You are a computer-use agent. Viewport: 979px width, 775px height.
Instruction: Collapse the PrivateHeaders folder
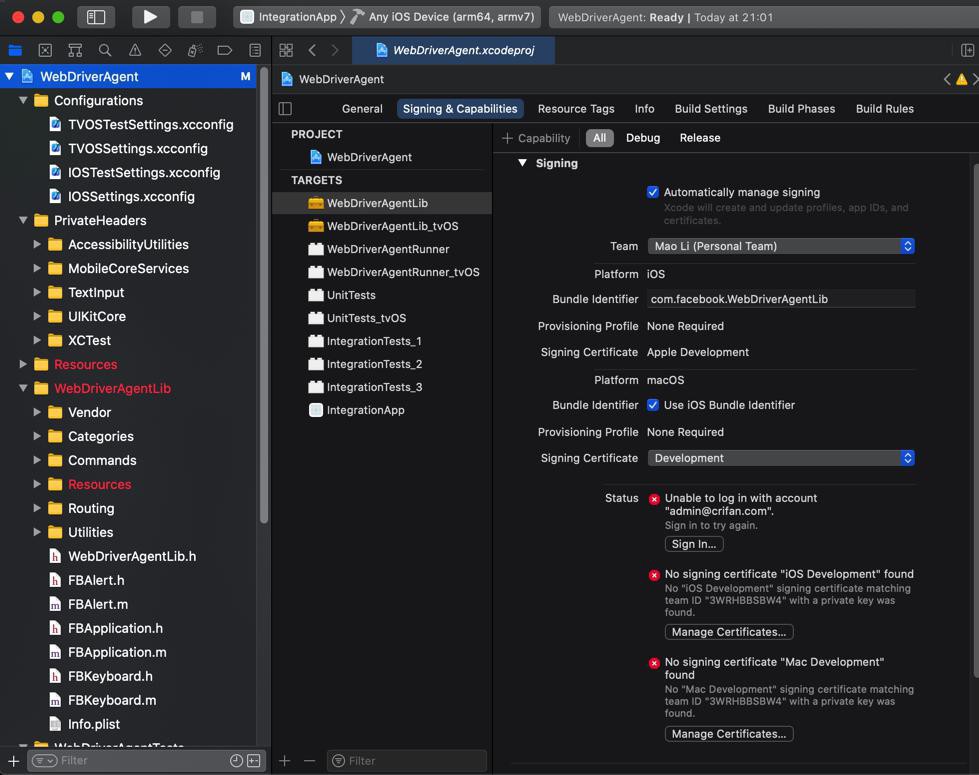point(23,220)
